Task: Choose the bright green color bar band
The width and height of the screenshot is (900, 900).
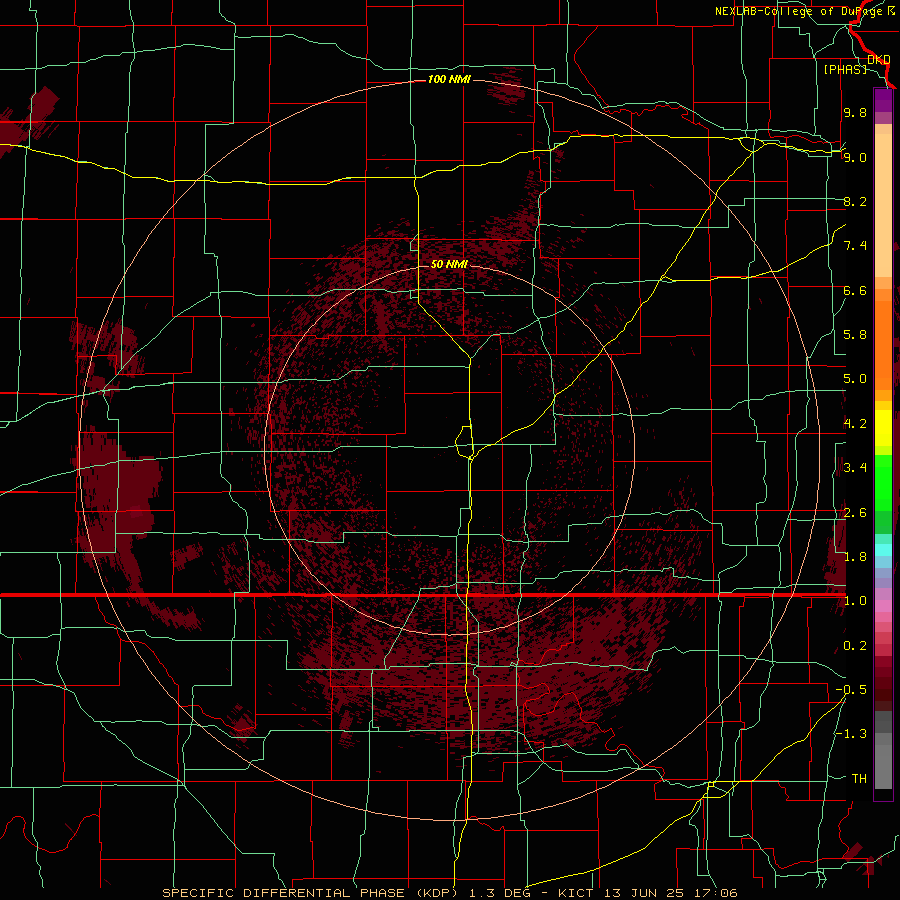Action: click(883, 483)
